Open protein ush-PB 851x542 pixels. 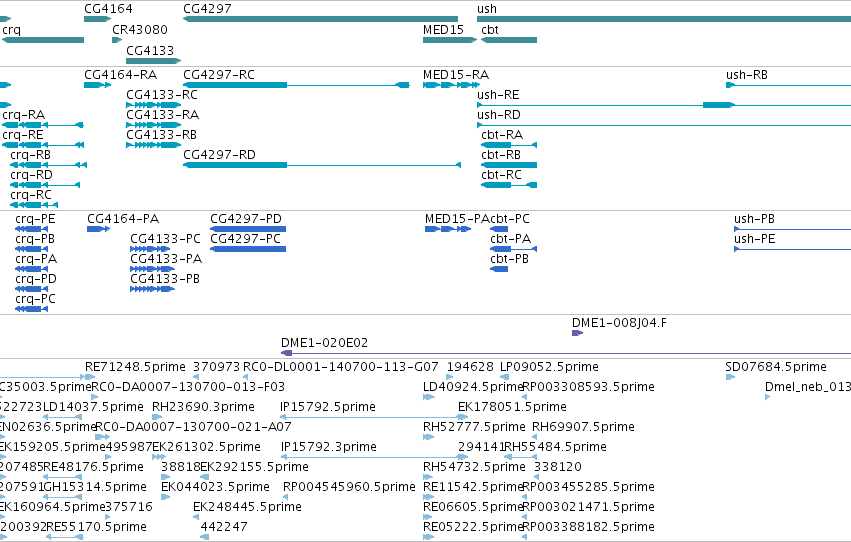754,219
